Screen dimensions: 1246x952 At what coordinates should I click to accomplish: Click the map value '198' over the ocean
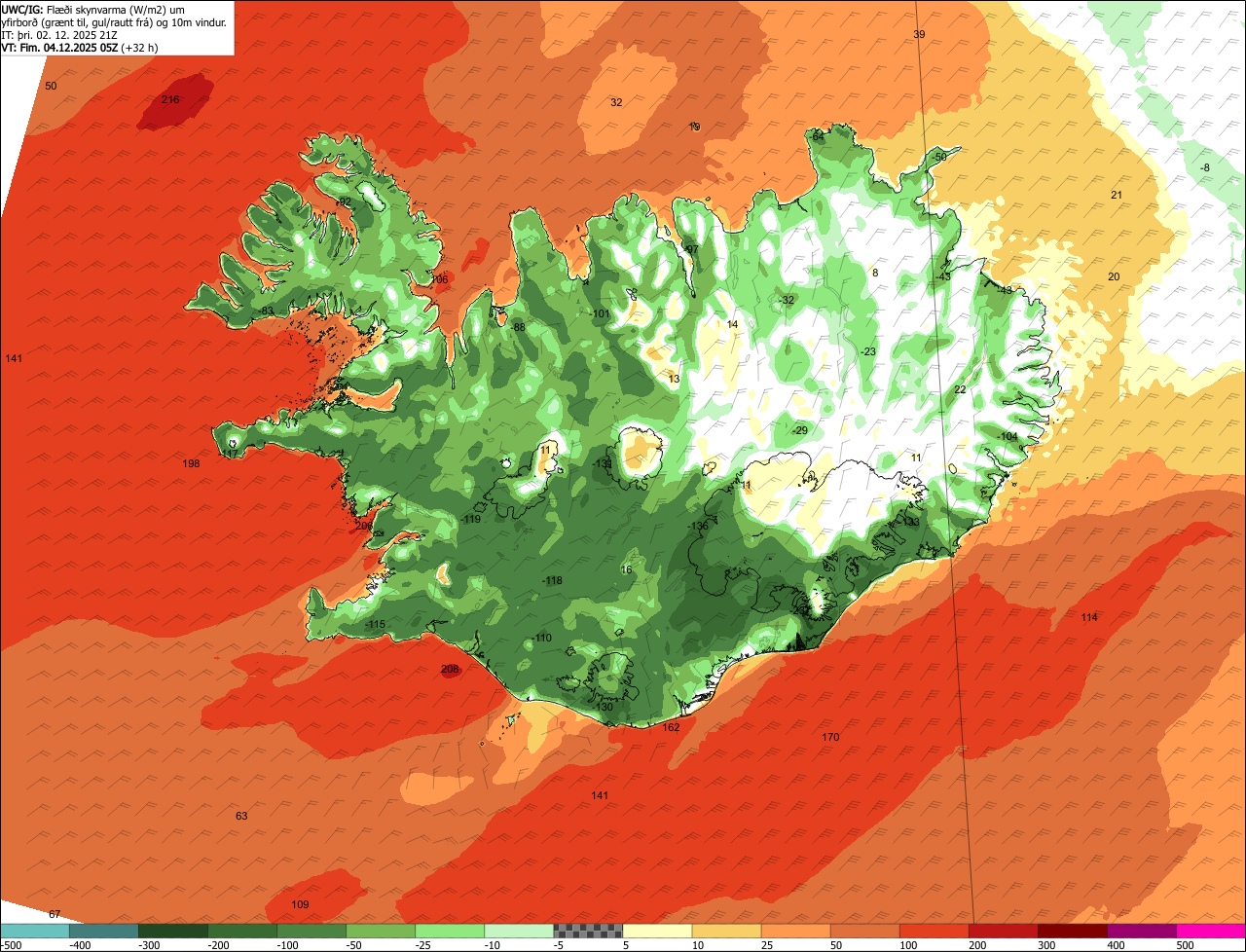pyautogui.click(x=191, y=463)
